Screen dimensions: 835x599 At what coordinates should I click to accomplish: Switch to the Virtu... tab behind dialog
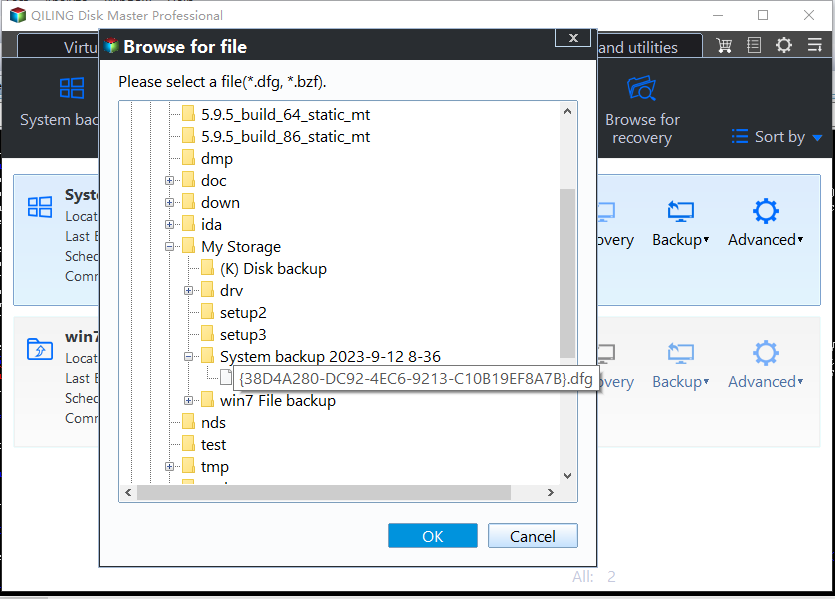[x=59, y=47]
